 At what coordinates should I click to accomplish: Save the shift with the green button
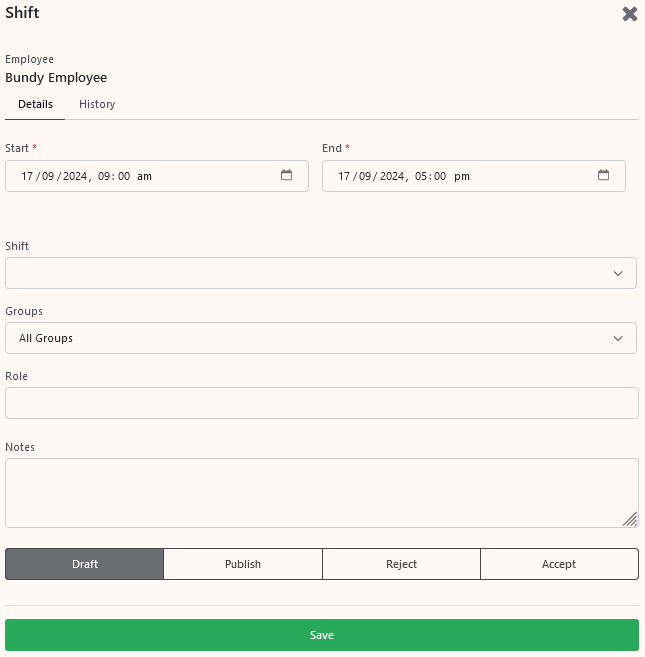tap(321, 635)
